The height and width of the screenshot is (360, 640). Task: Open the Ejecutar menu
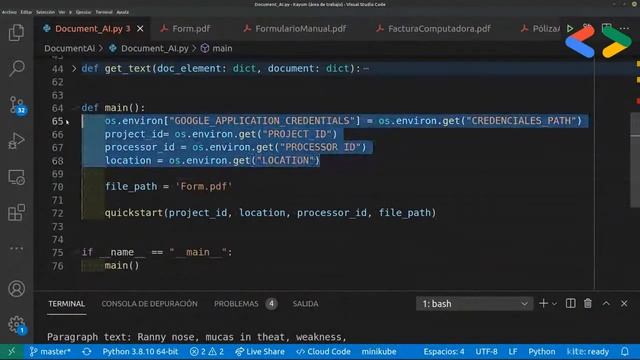click(x=83, y=12)
